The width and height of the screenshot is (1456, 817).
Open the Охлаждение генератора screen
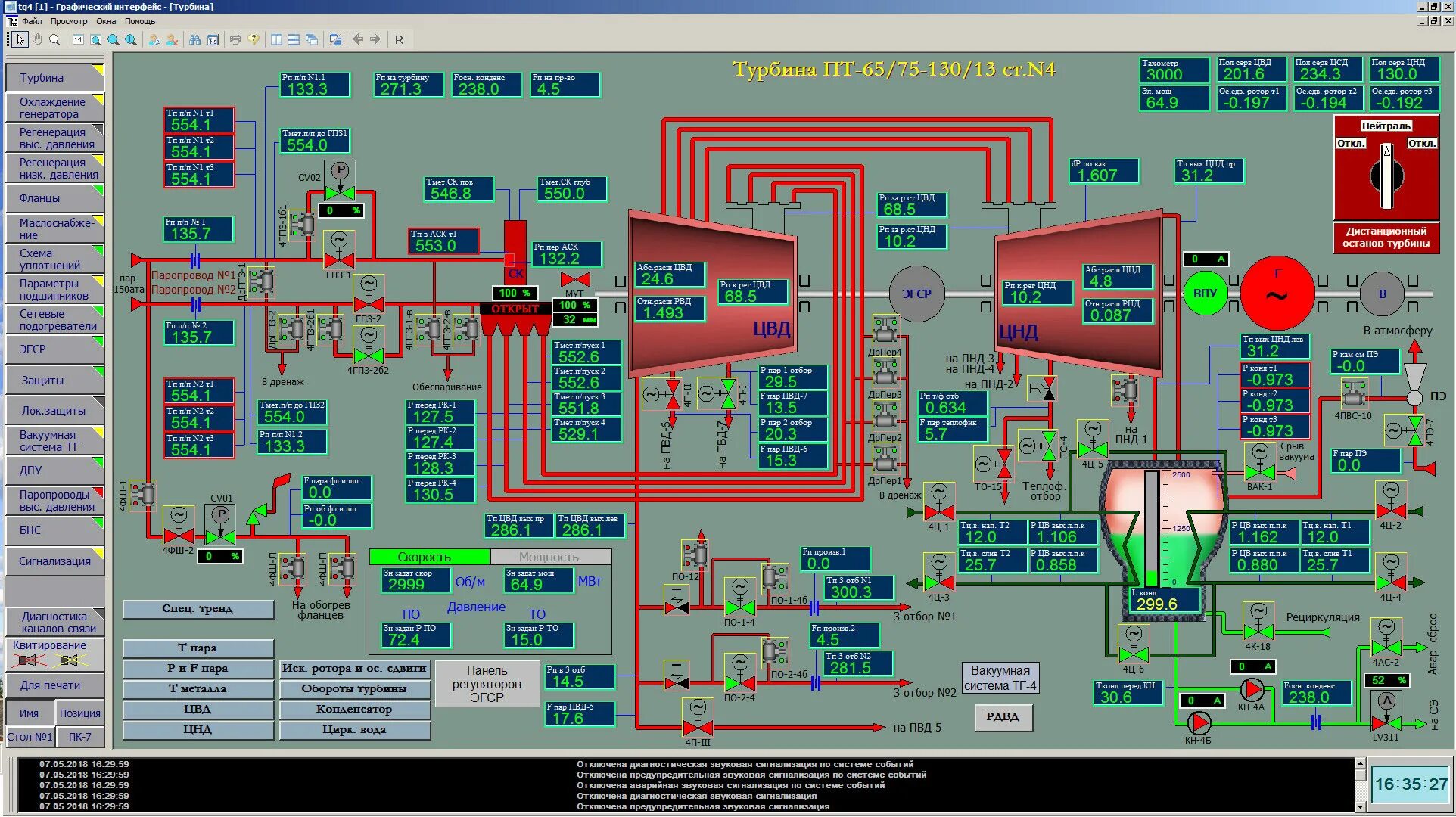tap(53, 107)
